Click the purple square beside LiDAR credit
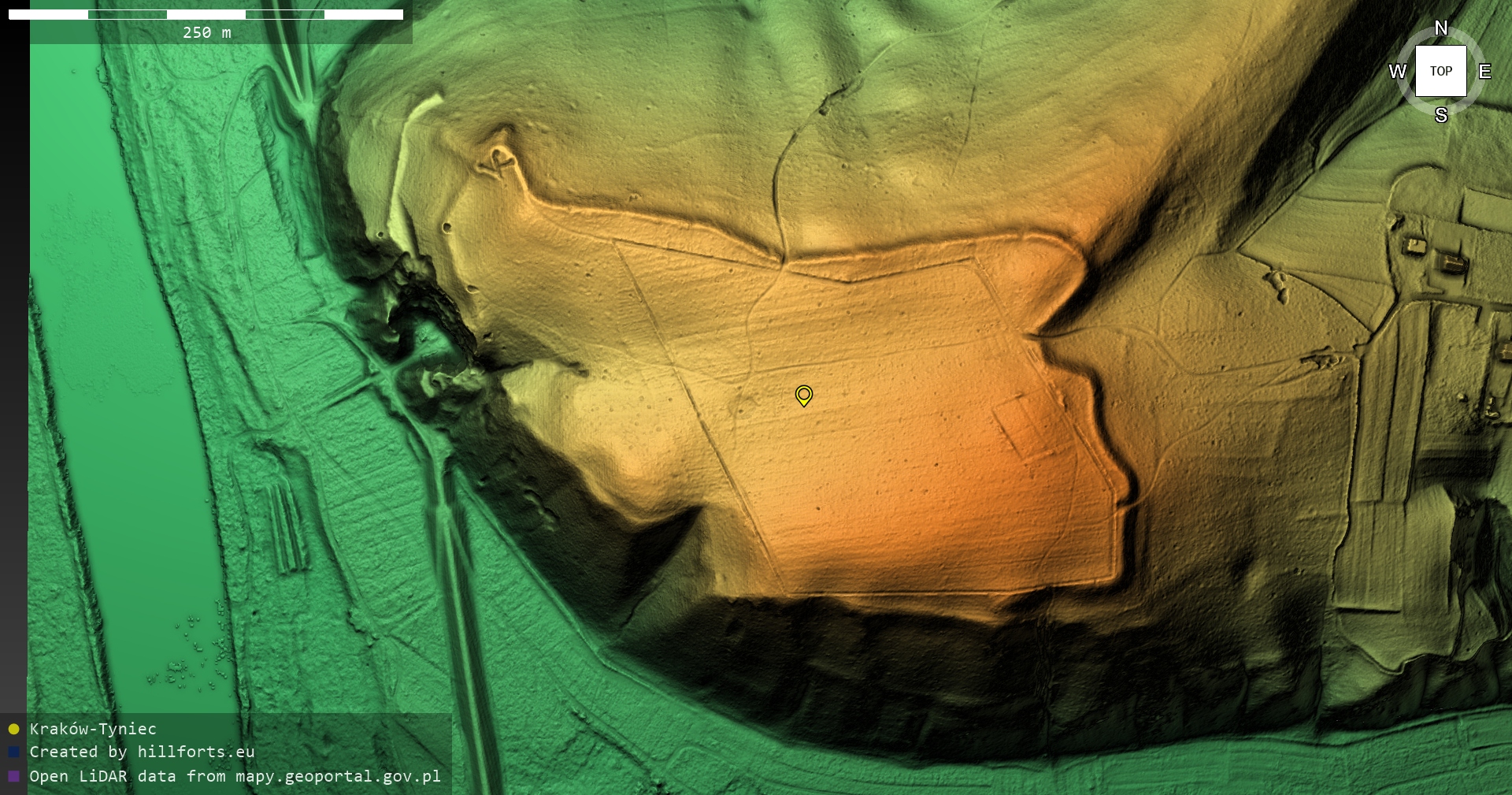The height and width of the screenshot is (795, 1512). pyautogui.click(x=13, y=776)
